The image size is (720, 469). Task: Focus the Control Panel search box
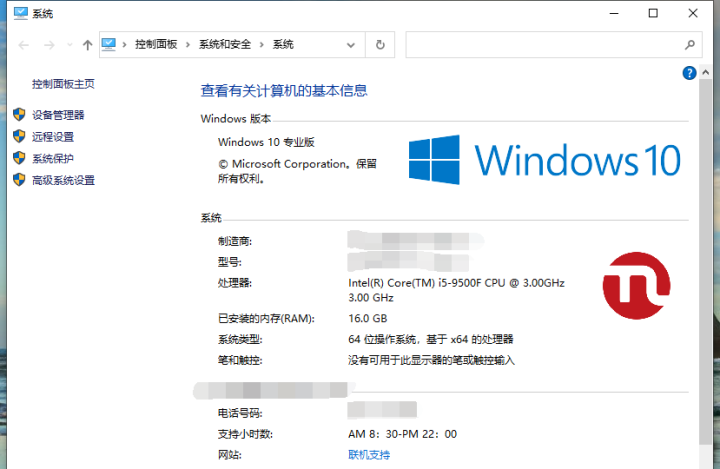(554, 45)
